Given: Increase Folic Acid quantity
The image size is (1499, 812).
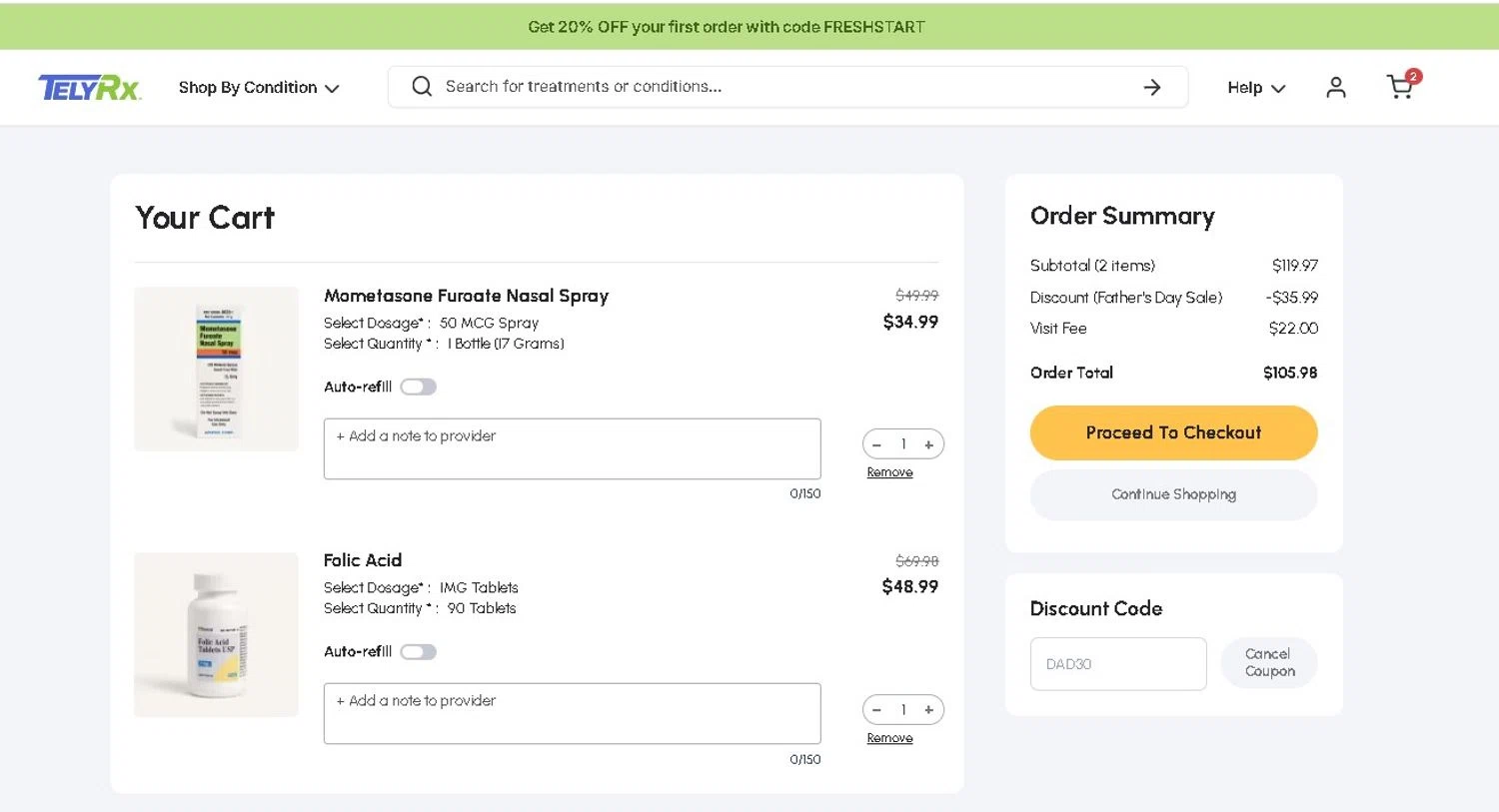Looking at the screenshot, I should point(929,710).
